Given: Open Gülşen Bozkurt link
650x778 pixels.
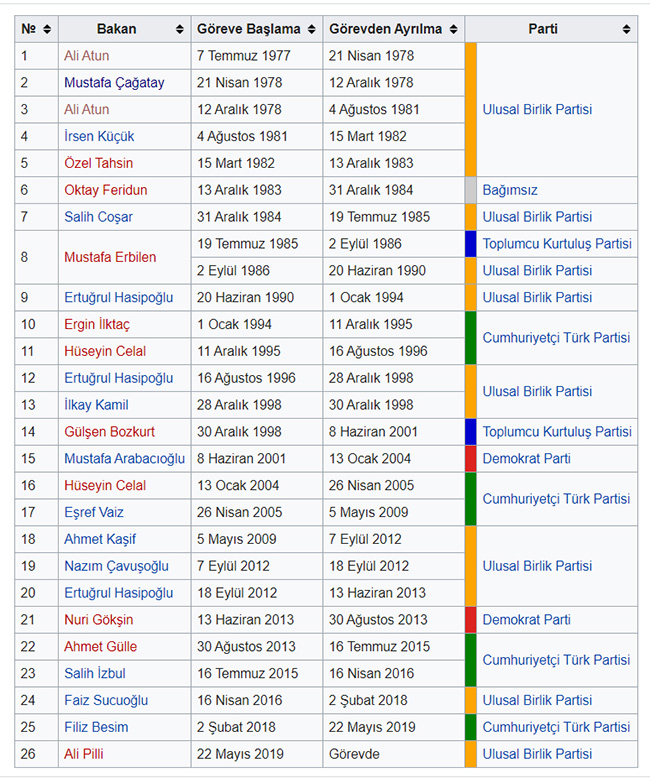Looking at the screenshot, I should [x=109, y=432].
